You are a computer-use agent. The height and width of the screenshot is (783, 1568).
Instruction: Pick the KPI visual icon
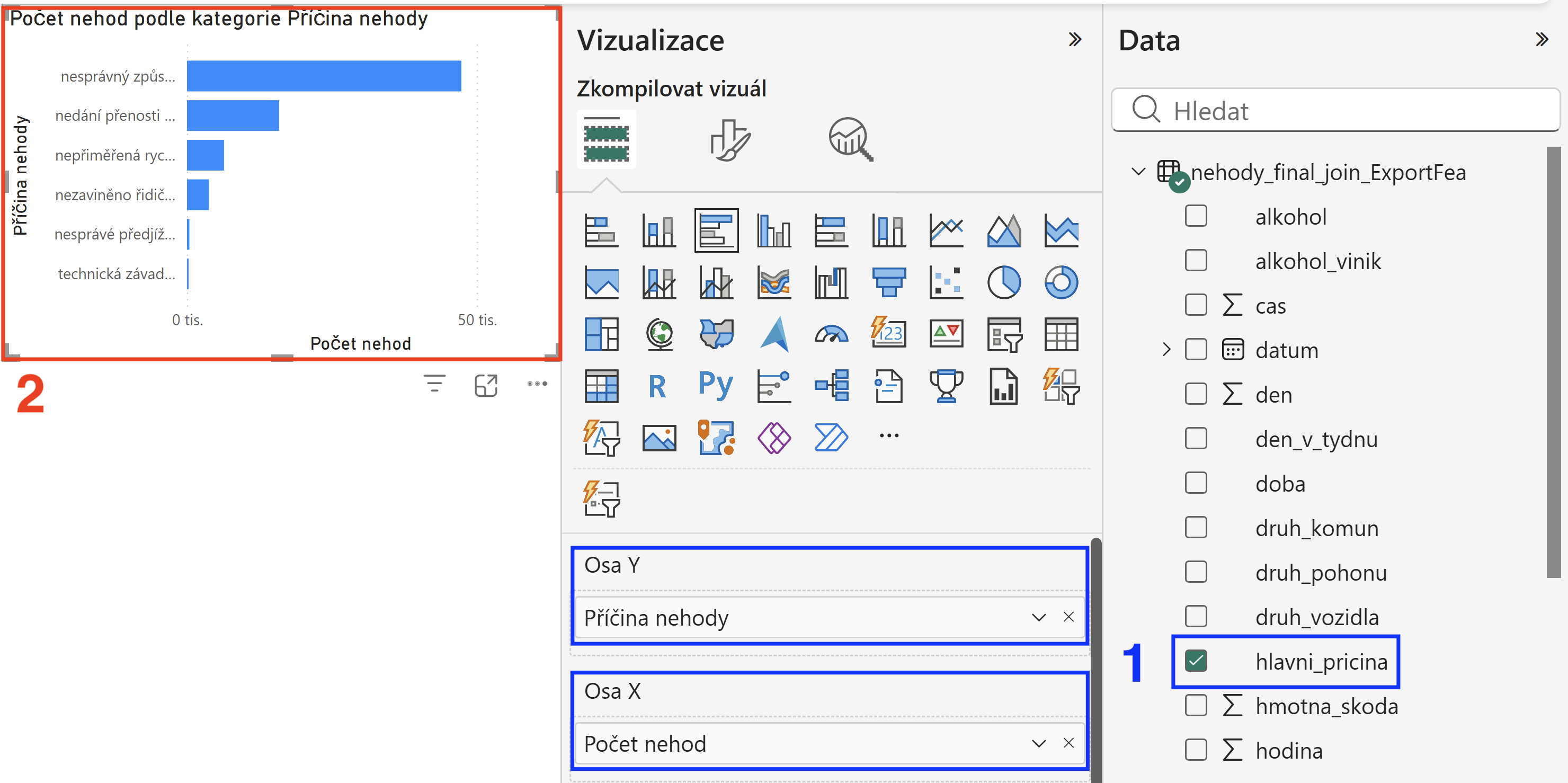coord(946,334)
